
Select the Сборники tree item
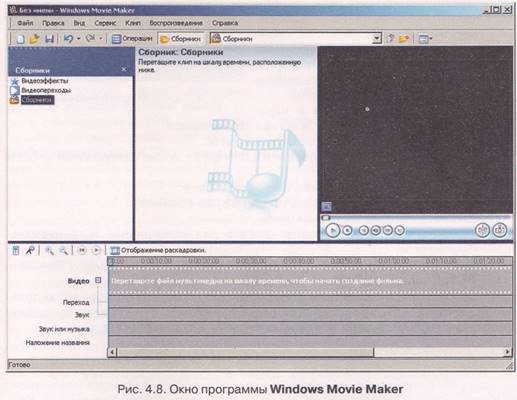tap(37, 100)
